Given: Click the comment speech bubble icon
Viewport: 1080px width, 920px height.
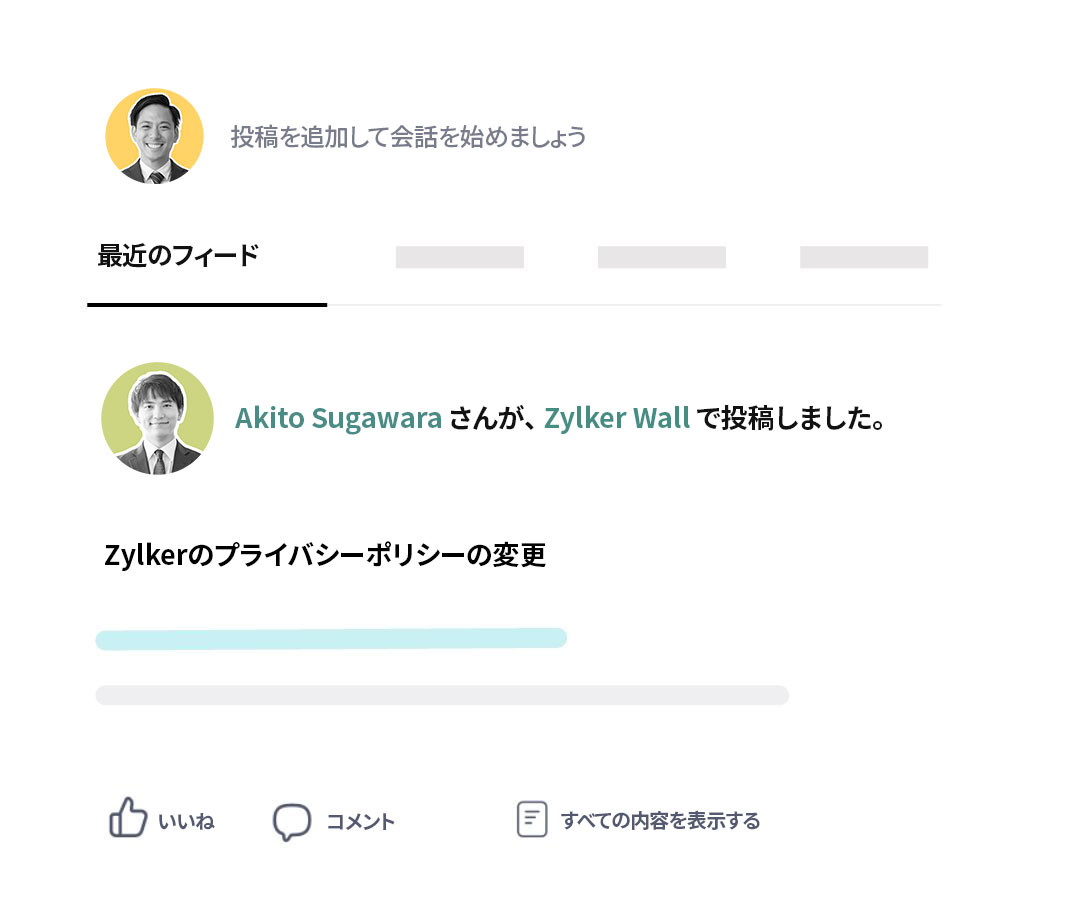Looking at the screenshot, I should point(291,821).
